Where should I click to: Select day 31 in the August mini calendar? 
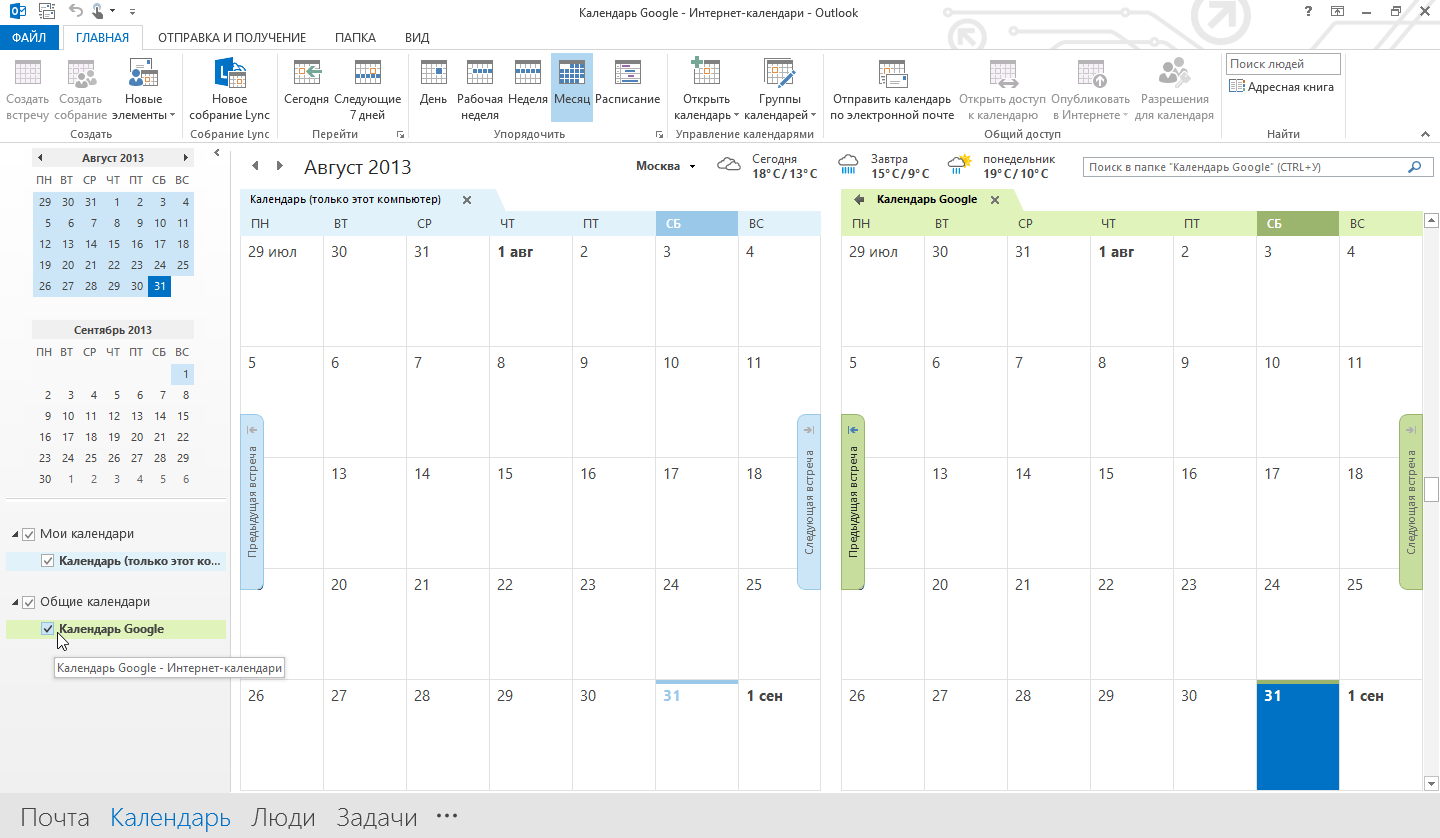pyautogui.click(x=159, y=287)
